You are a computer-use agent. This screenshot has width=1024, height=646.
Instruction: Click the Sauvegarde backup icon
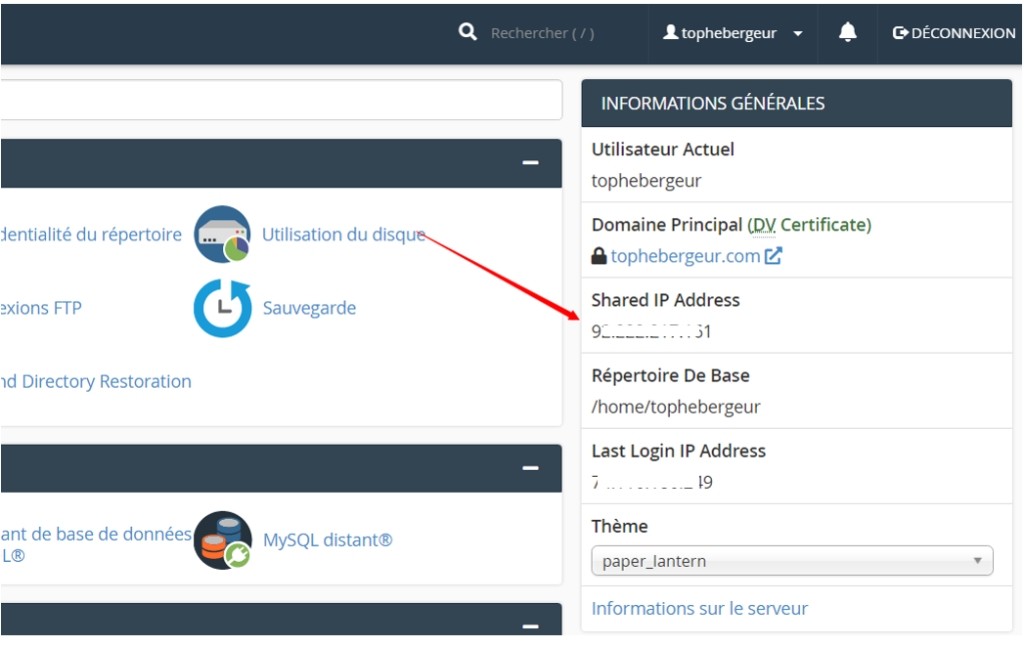click(222, 308)
